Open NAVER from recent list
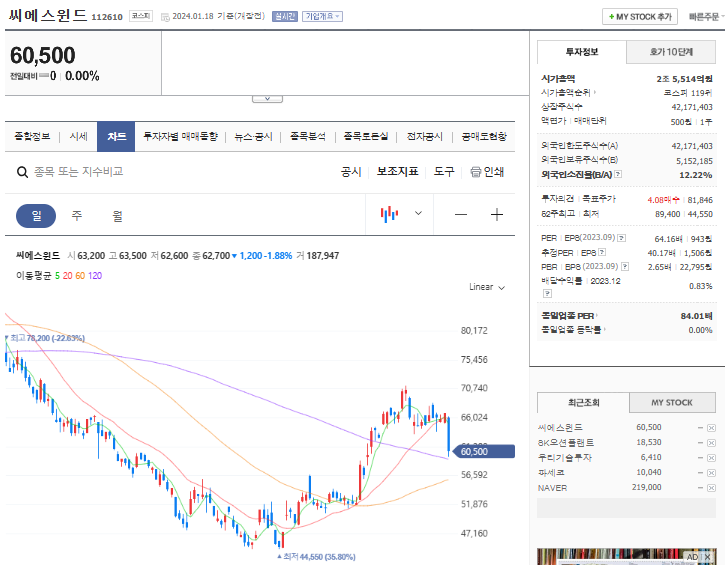 [x=553, y=488]
